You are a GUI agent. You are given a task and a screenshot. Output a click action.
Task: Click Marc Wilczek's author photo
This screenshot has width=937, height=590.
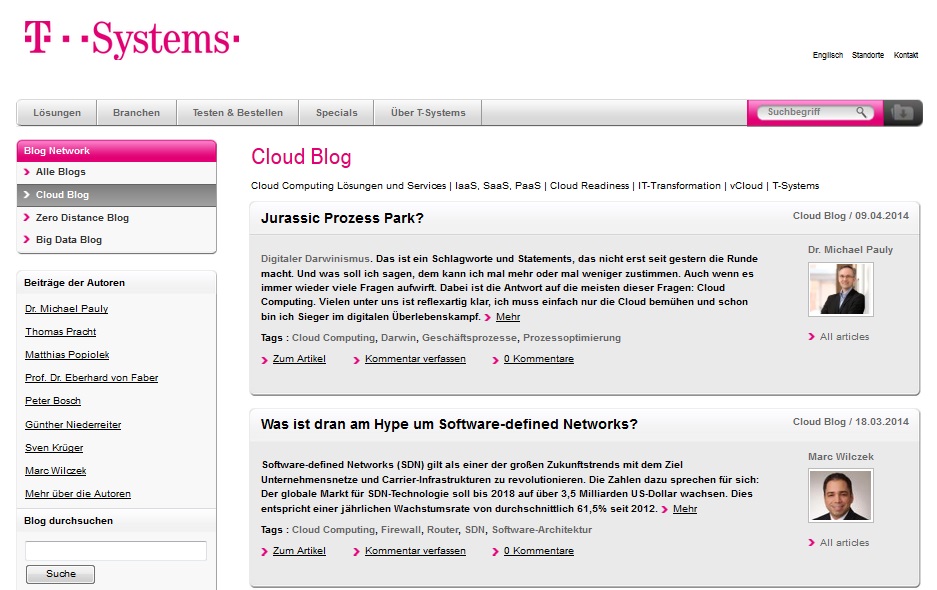tap(840, 495)
